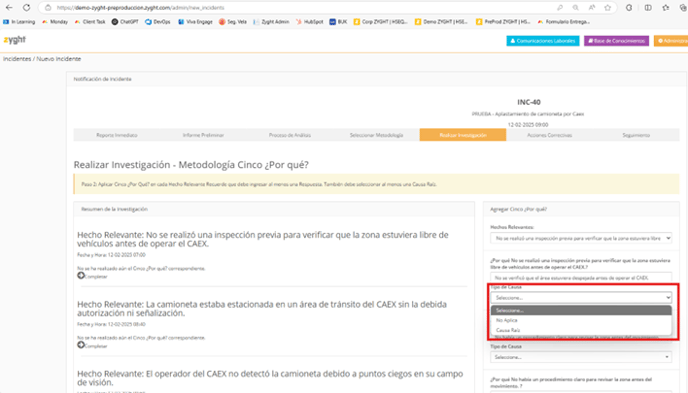This screenshot has height=393, width=688.
Task: Click the zyght logo
Action: [14, 39]
